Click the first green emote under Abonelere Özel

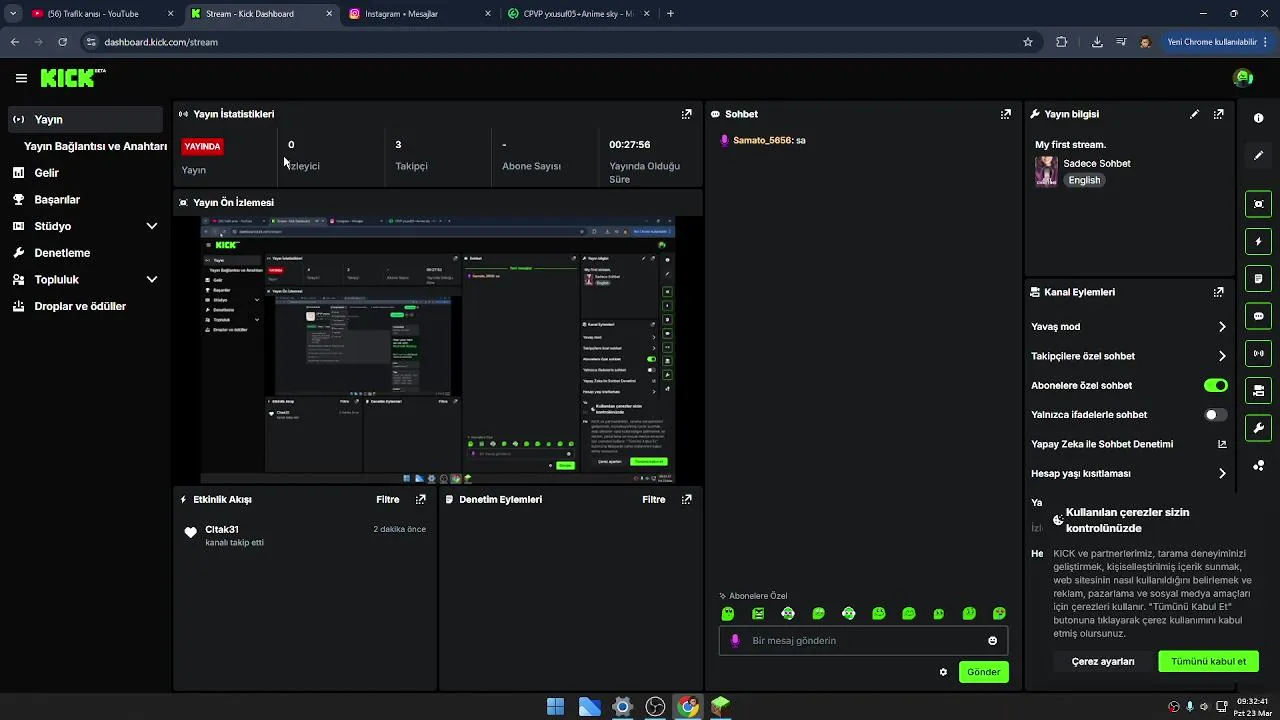pyautogui.click(x=728, y=613)
